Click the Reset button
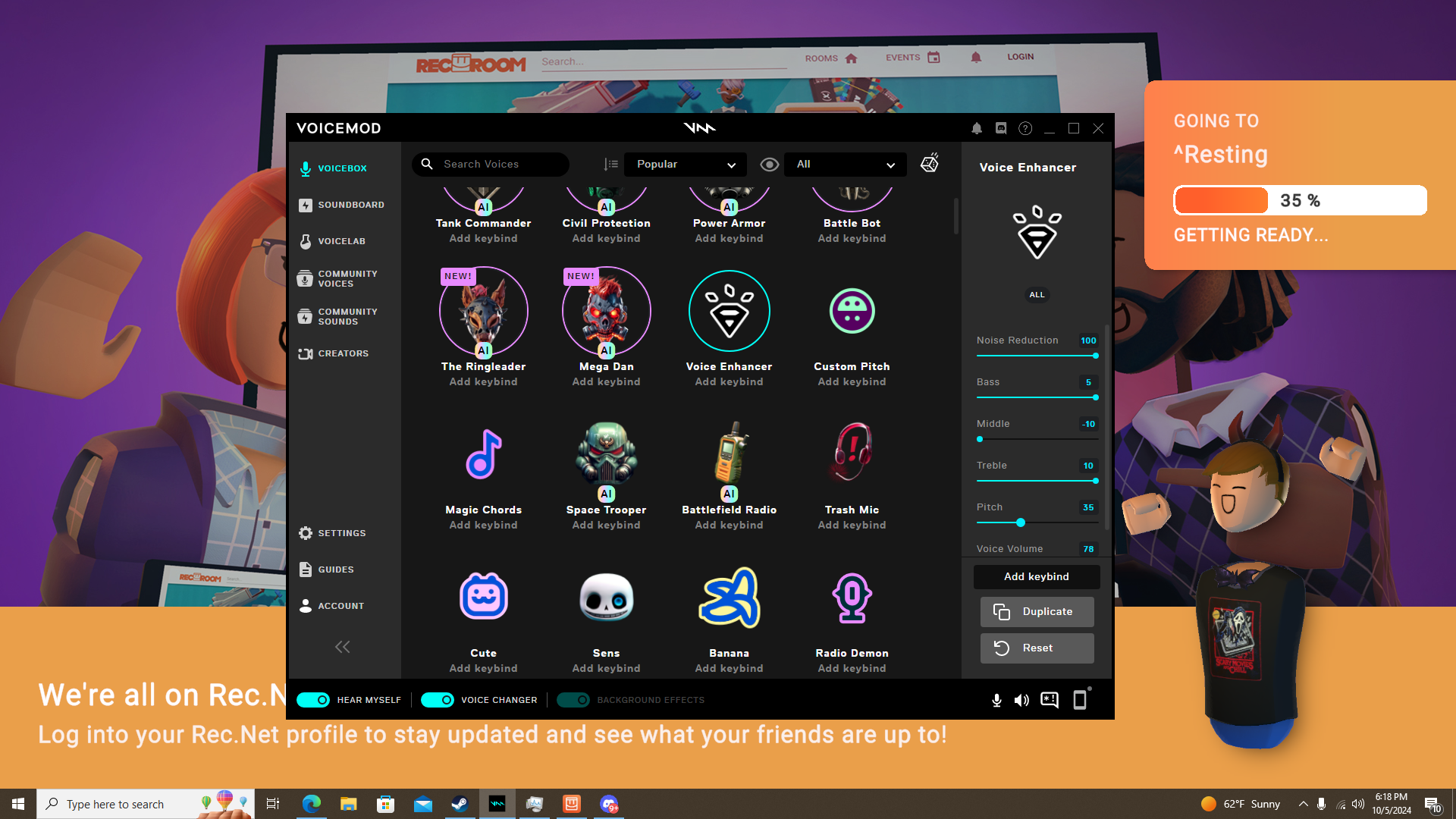 1037,648
